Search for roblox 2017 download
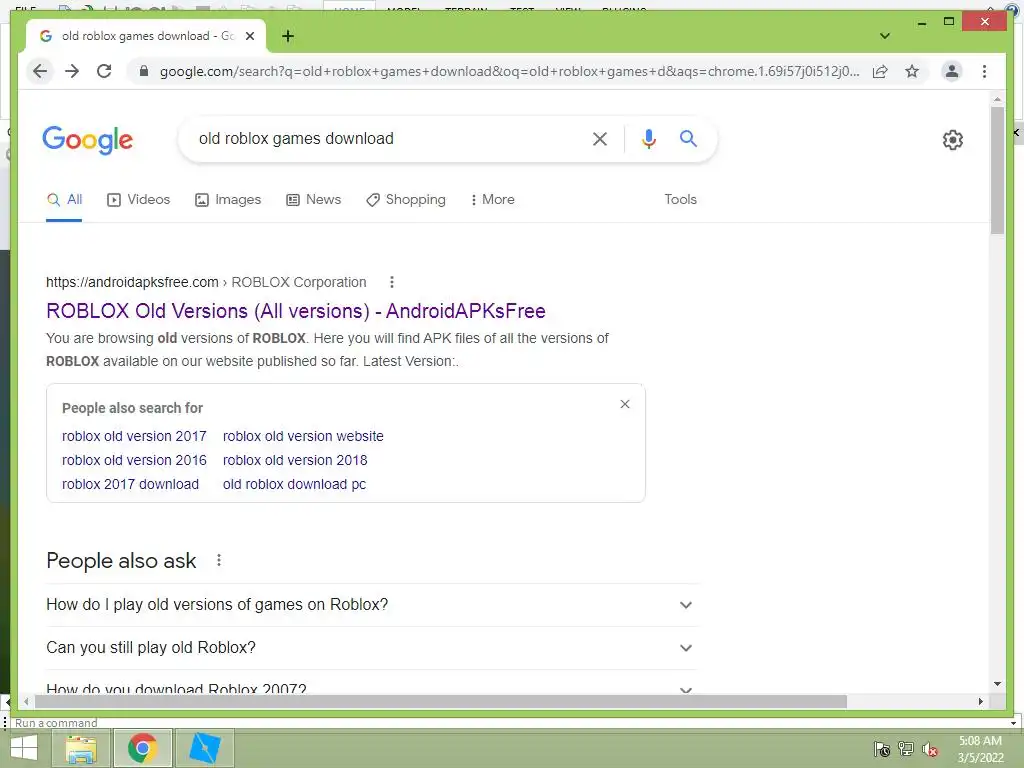 point(130,485)
